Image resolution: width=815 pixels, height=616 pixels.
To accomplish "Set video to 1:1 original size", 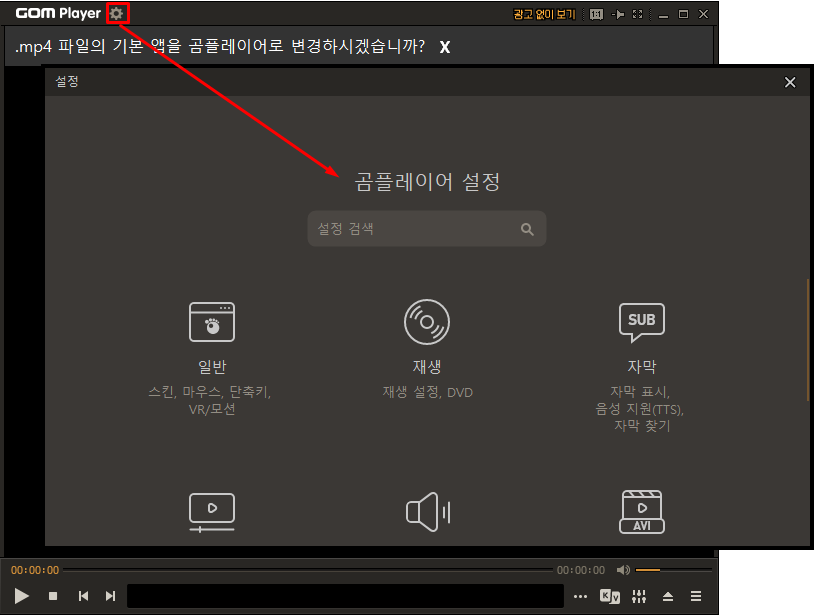I will click(596, 15).
